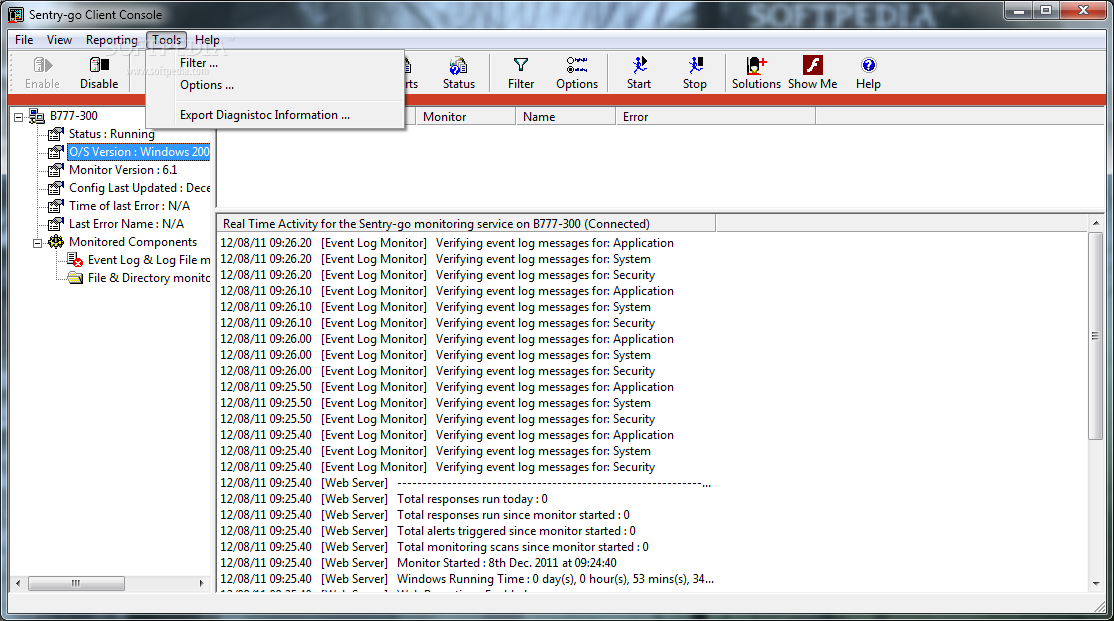Screen dimensions: 1114x621
Task: Choose Filter ... from Tools menu
Action: pos(275,63)
